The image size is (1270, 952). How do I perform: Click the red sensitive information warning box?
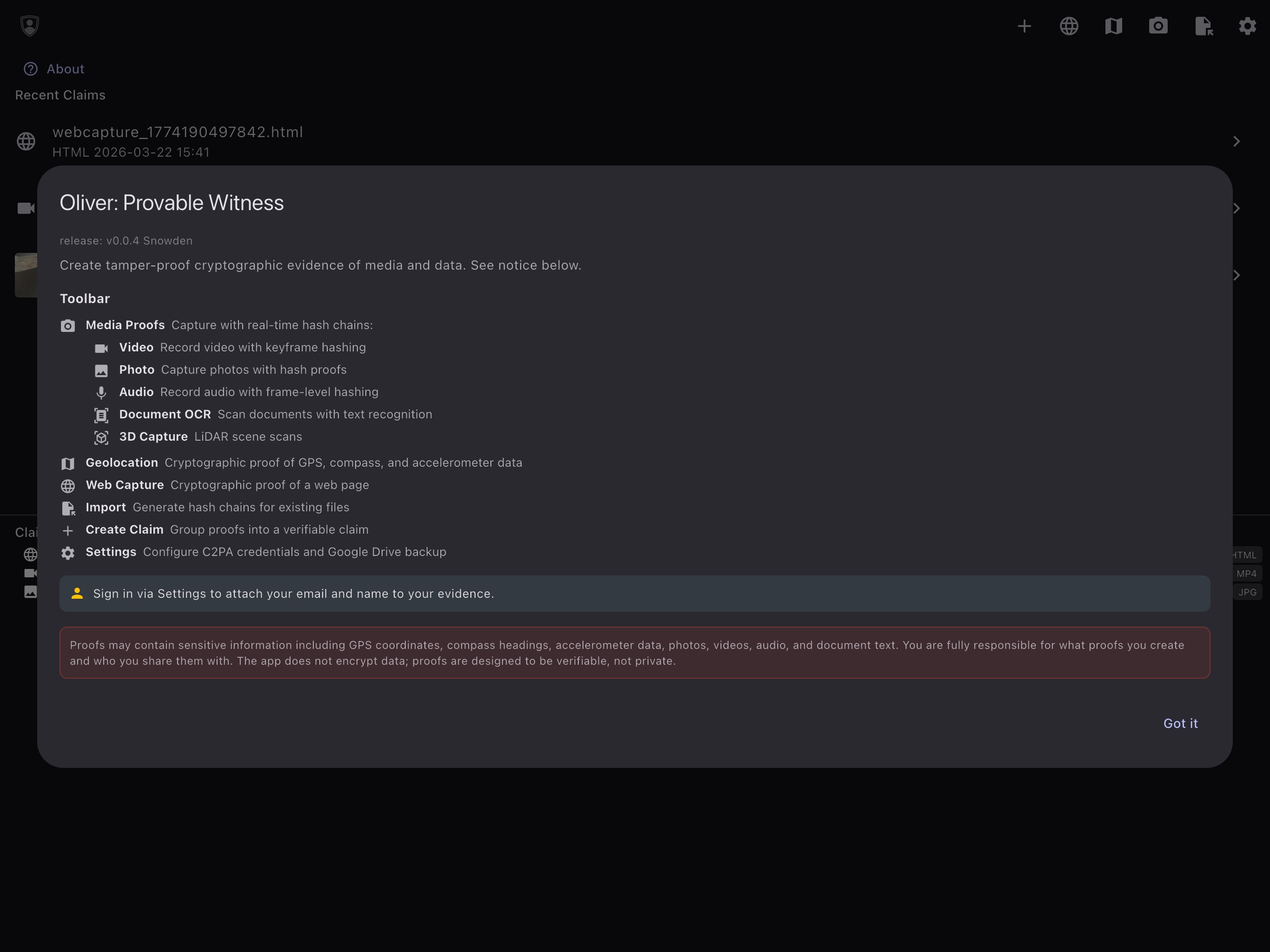[635, 653]
